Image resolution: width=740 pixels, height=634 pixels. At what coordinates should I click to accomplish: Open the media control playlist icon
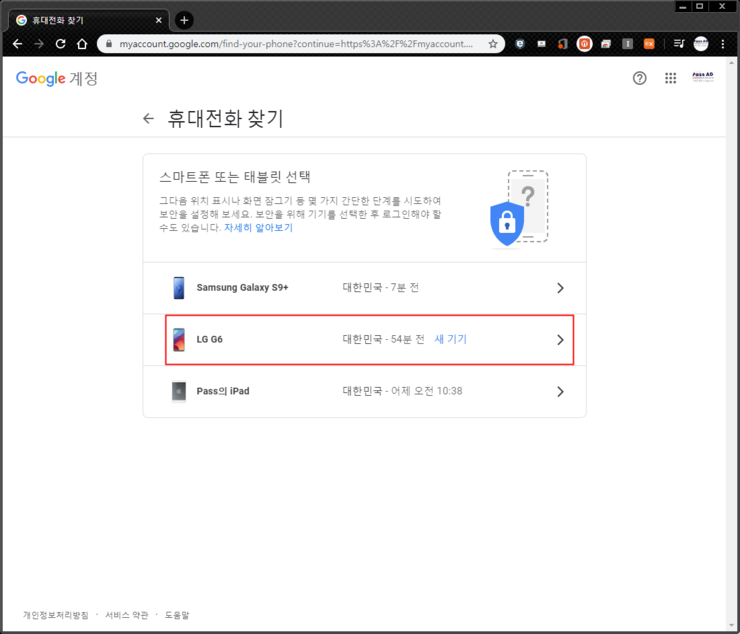[679, 44]
